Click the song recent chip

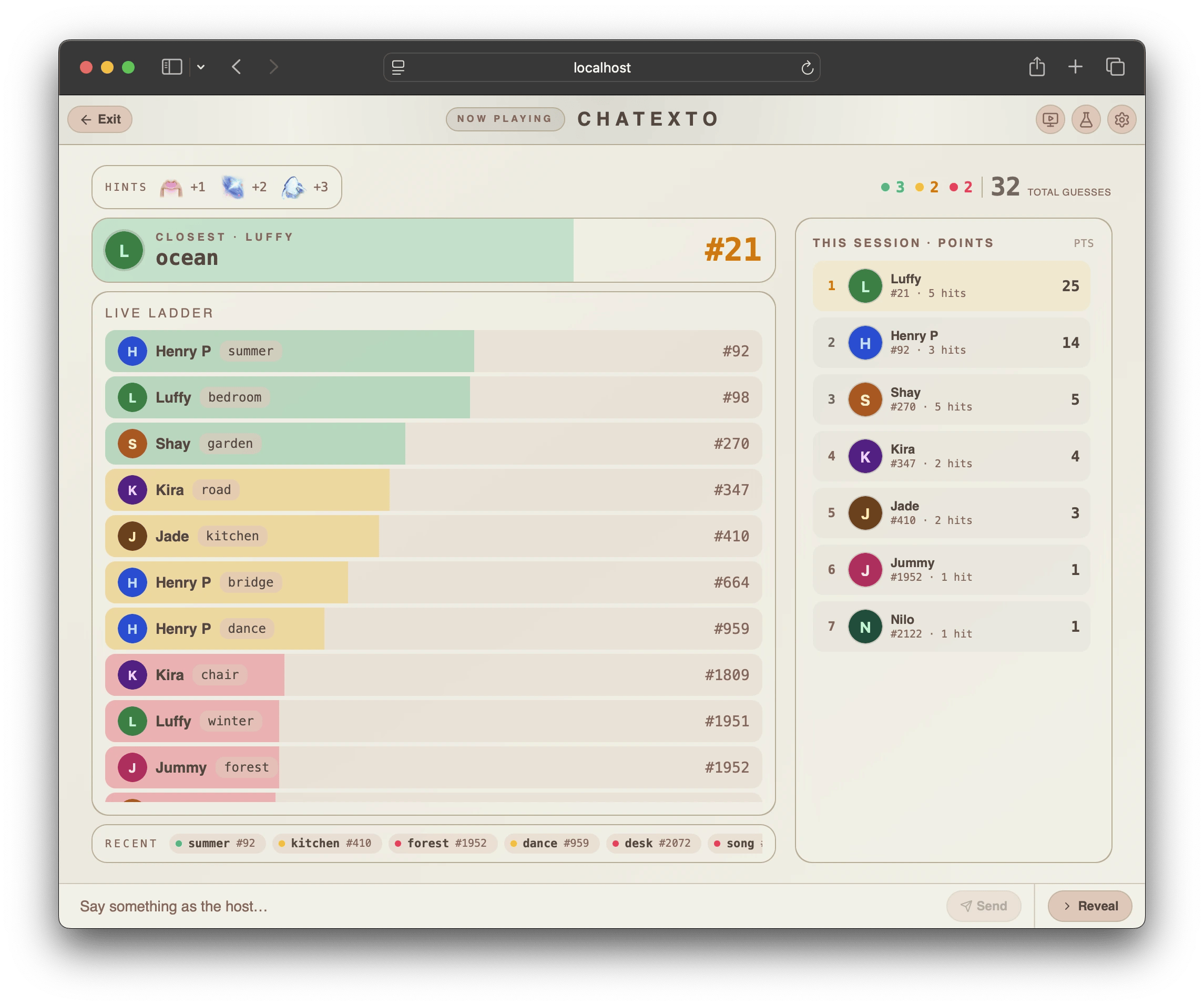point(736,843)
